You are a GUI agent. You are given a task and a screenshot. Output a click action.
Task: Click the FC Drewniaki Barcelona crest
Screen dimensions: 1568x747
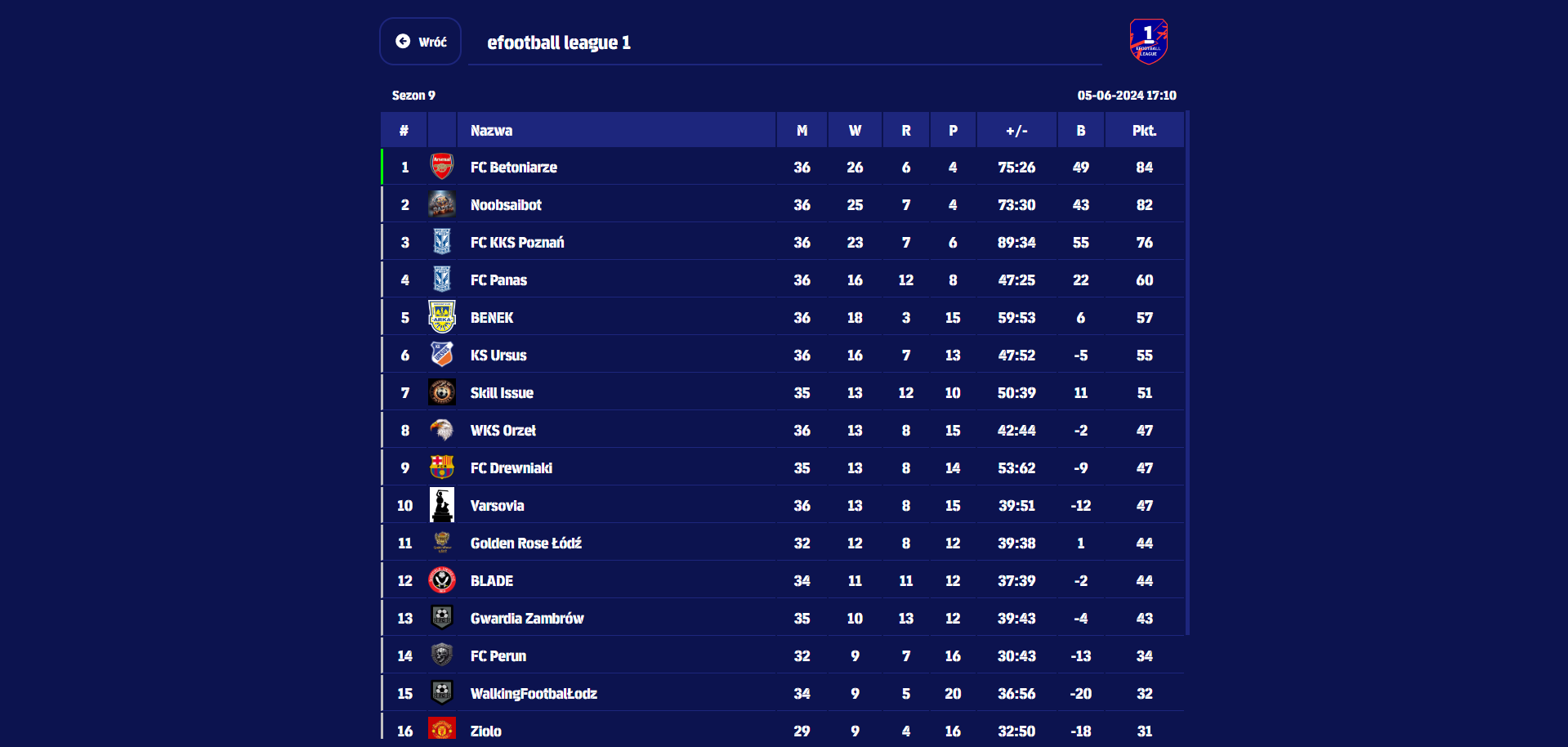click(x=442, y=467)
